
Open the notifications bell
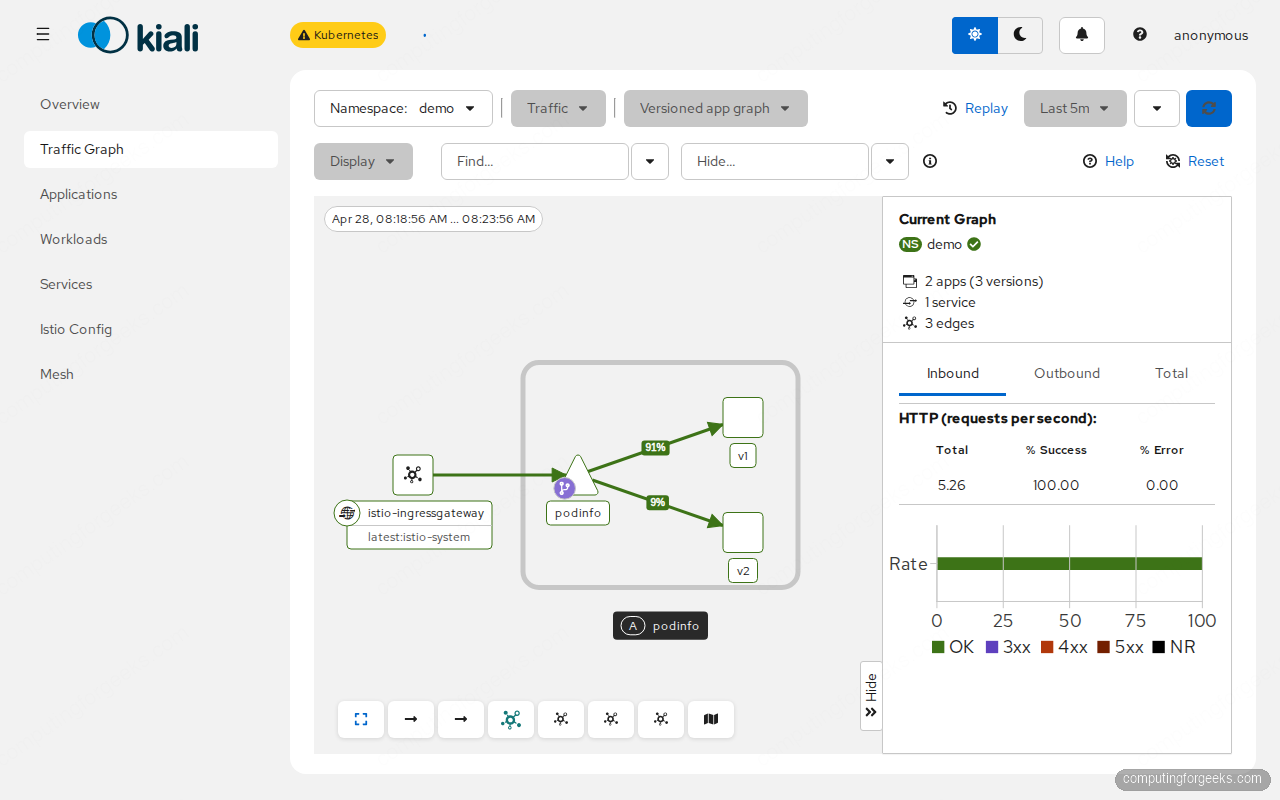coord(1081,34)
